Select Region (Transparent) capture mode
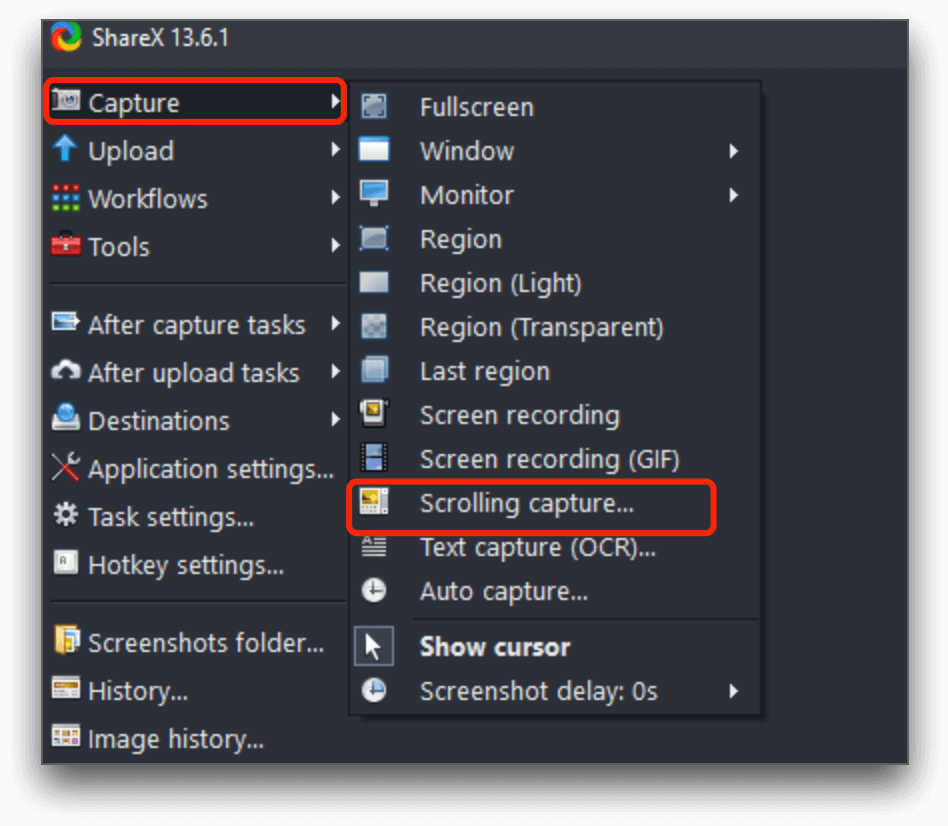Screen dimensions: 948x826 540,327
